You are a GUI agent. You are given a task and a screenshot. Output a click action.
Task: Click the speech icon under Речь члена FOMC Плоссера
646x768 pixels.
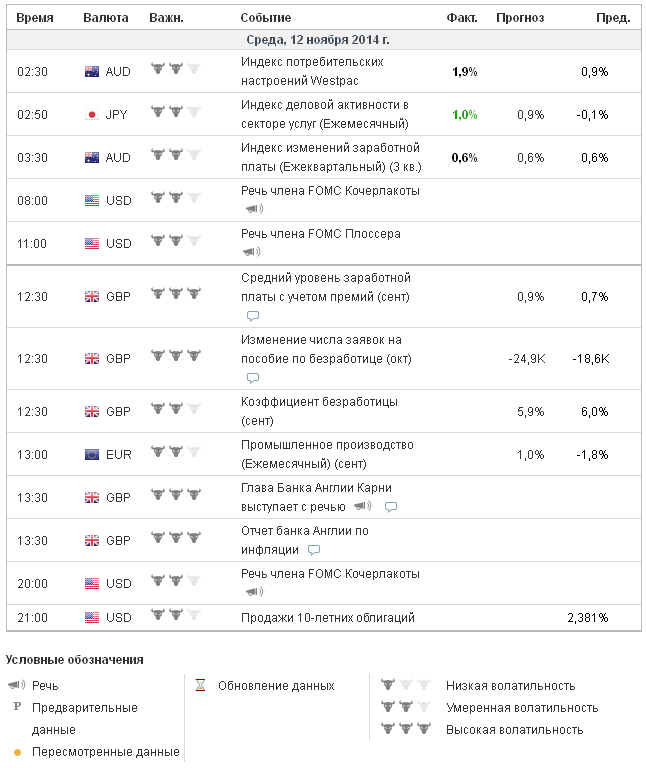251,252
